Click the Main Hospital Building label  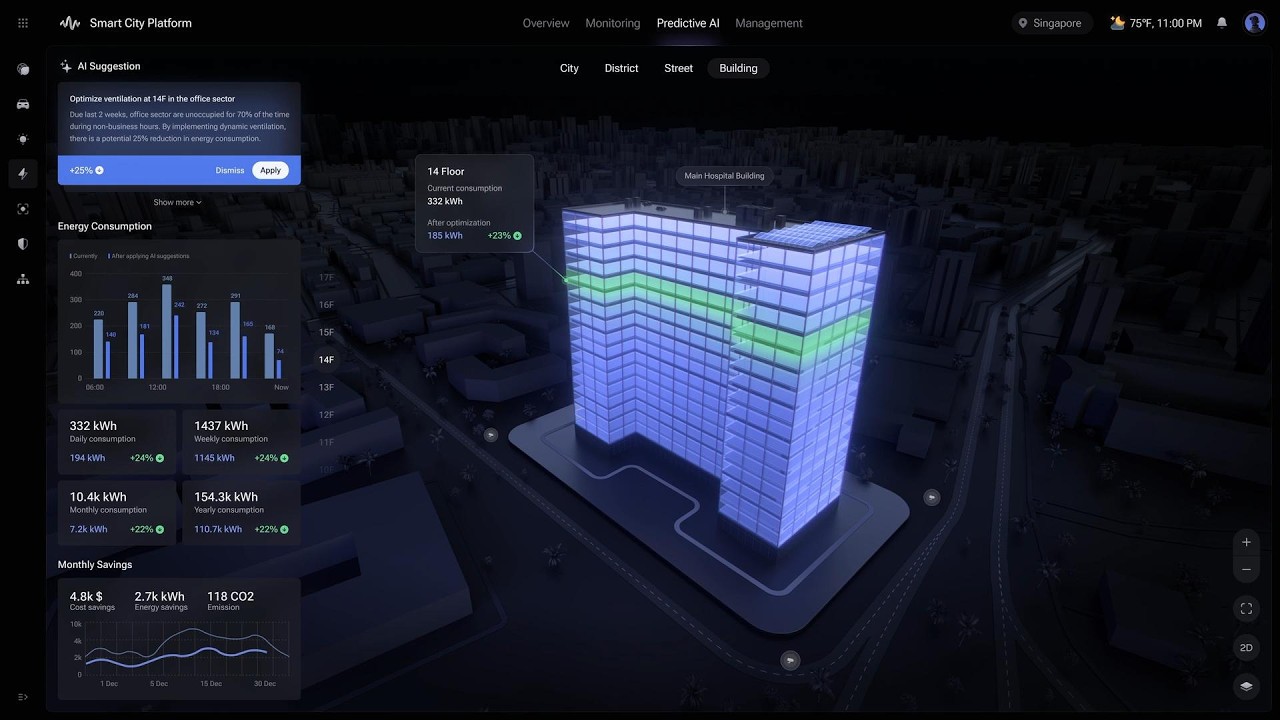click(x=724, y=176)
